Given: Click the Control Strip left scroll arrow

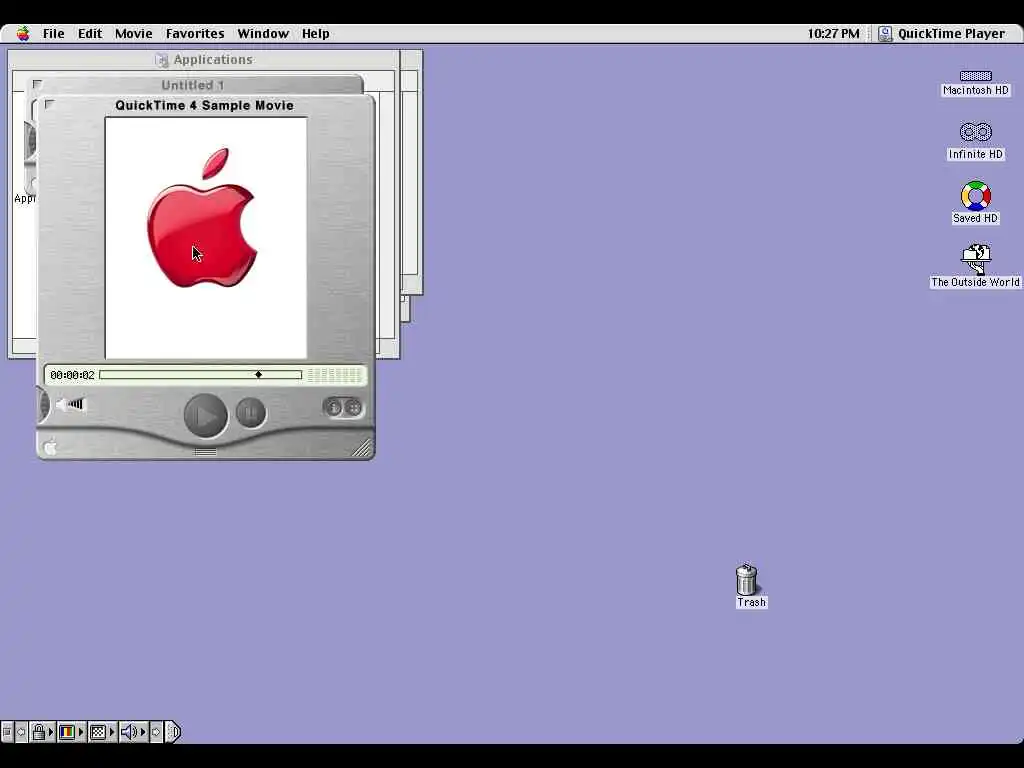Looking at the screenshot, I should tap(21, 732).
